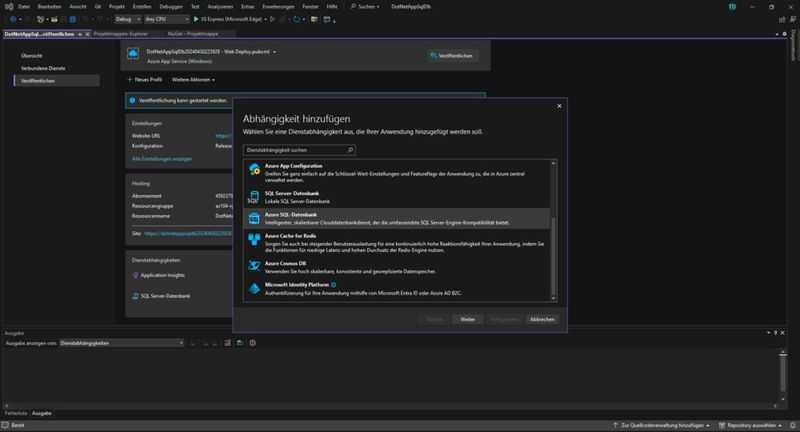800x432 pixels.
Task: Select the Azure Cosmos DB icon
Action: (x=254, y=266)
